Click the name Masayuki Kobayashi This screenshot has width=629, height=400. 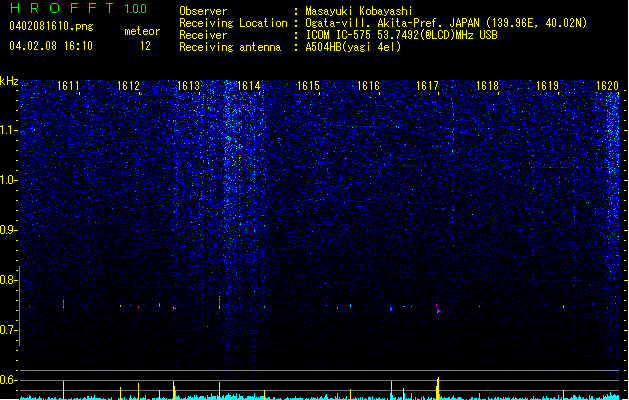359,11
